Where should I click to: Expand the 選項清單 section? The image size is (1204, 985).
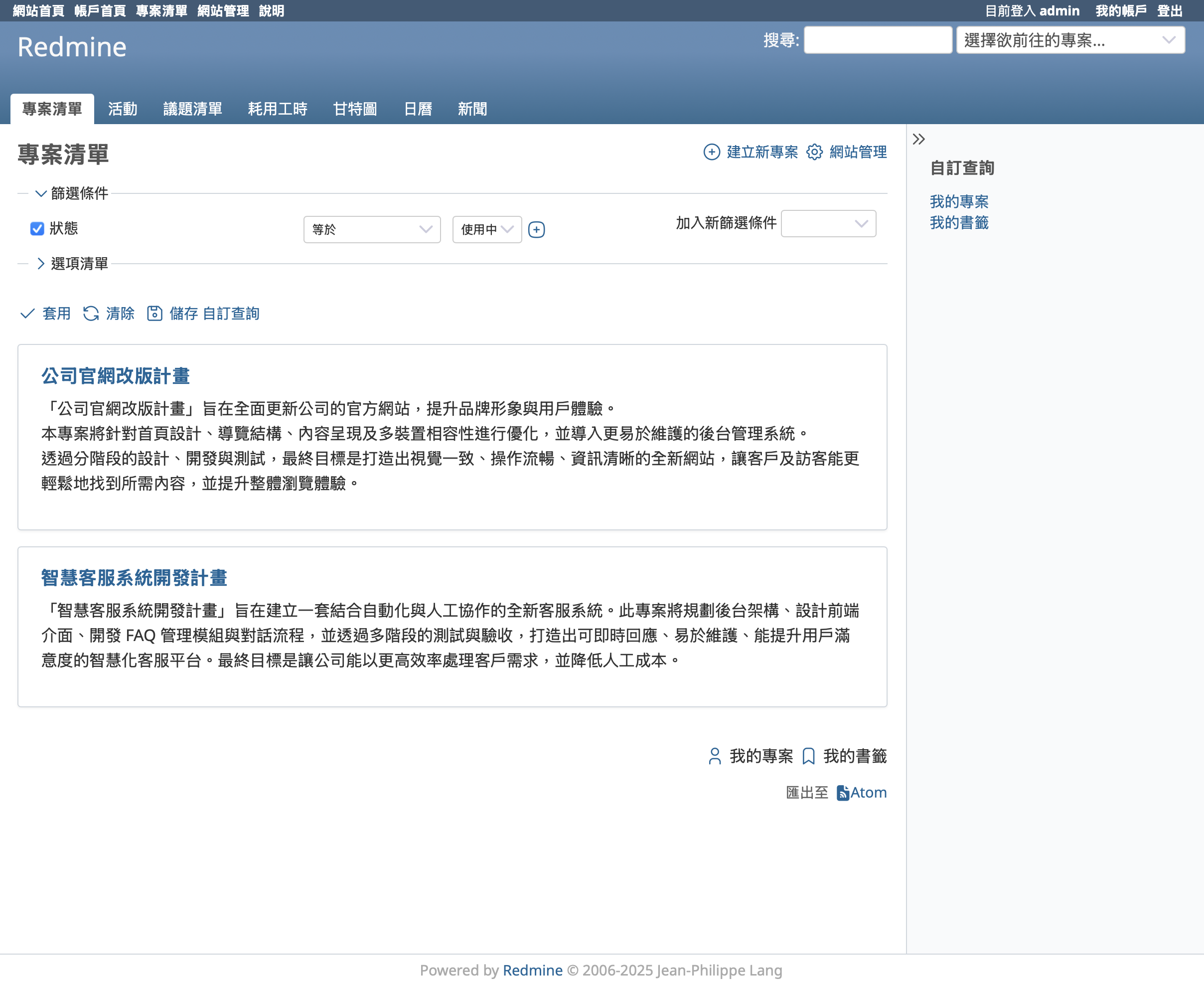coord(71,264)
